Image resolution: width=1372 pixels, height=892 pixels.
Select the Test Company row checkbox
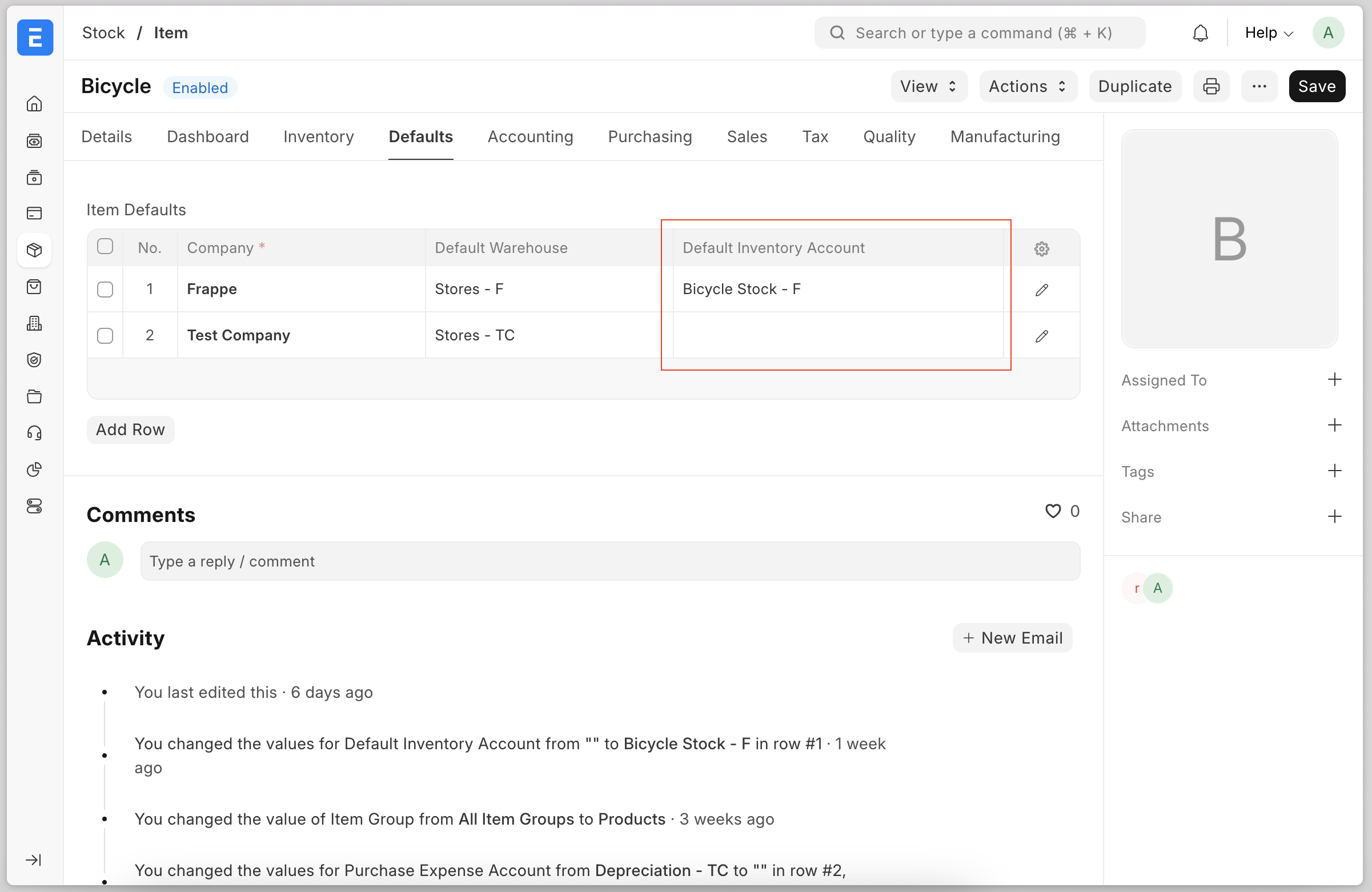[105, 335]
